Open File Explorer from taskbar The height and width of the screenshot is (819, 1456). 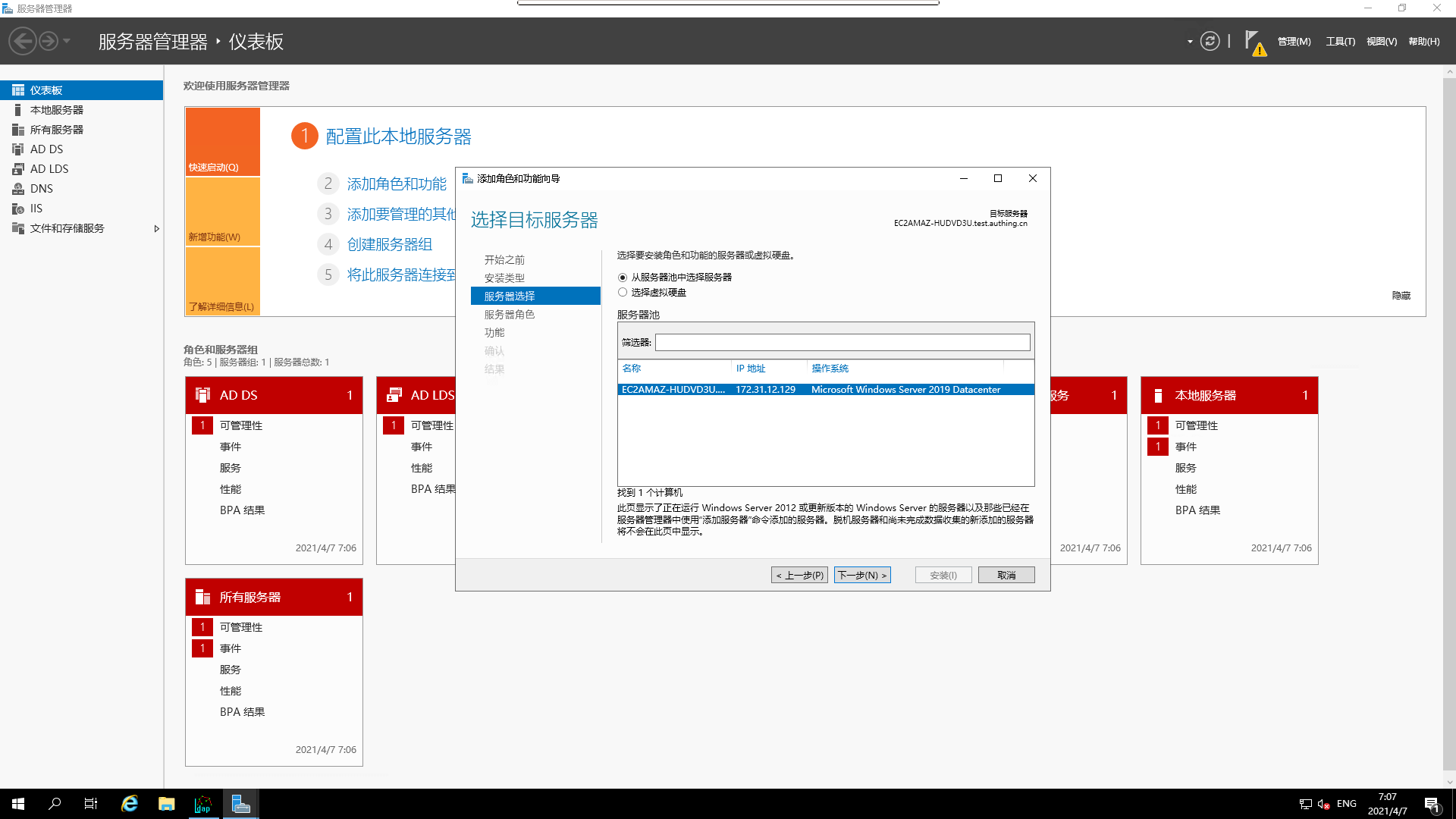tap(166, 804)
